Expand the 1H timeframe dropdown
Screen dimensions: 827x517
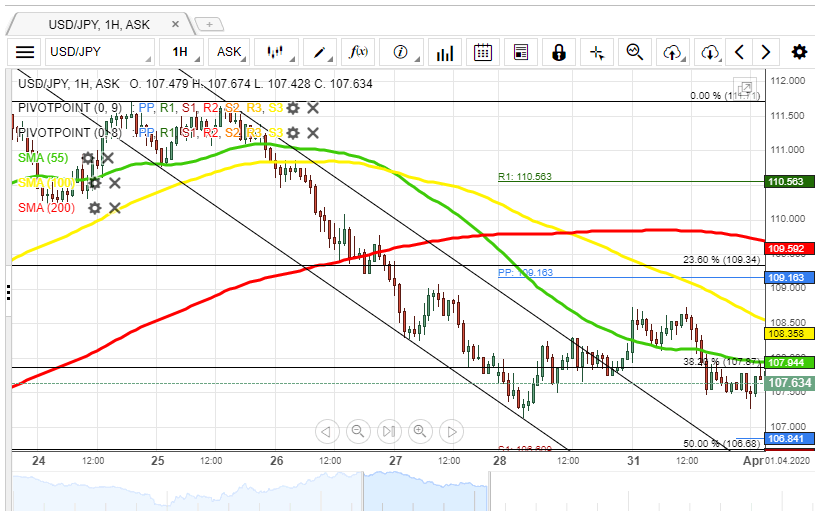click(185, 52)
